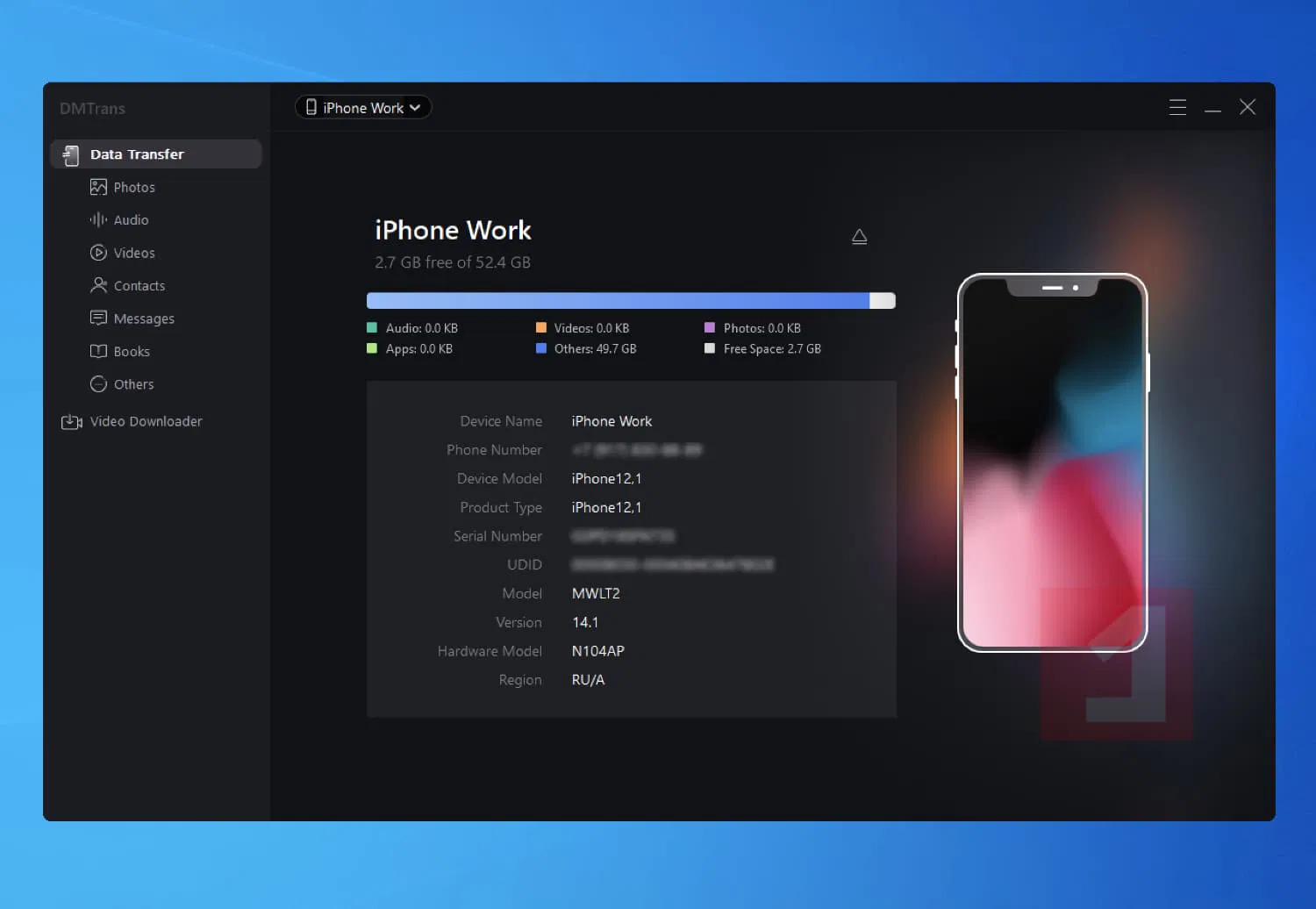Click the 'Audio: 0.0 KB' legend text

coord(422,328)
